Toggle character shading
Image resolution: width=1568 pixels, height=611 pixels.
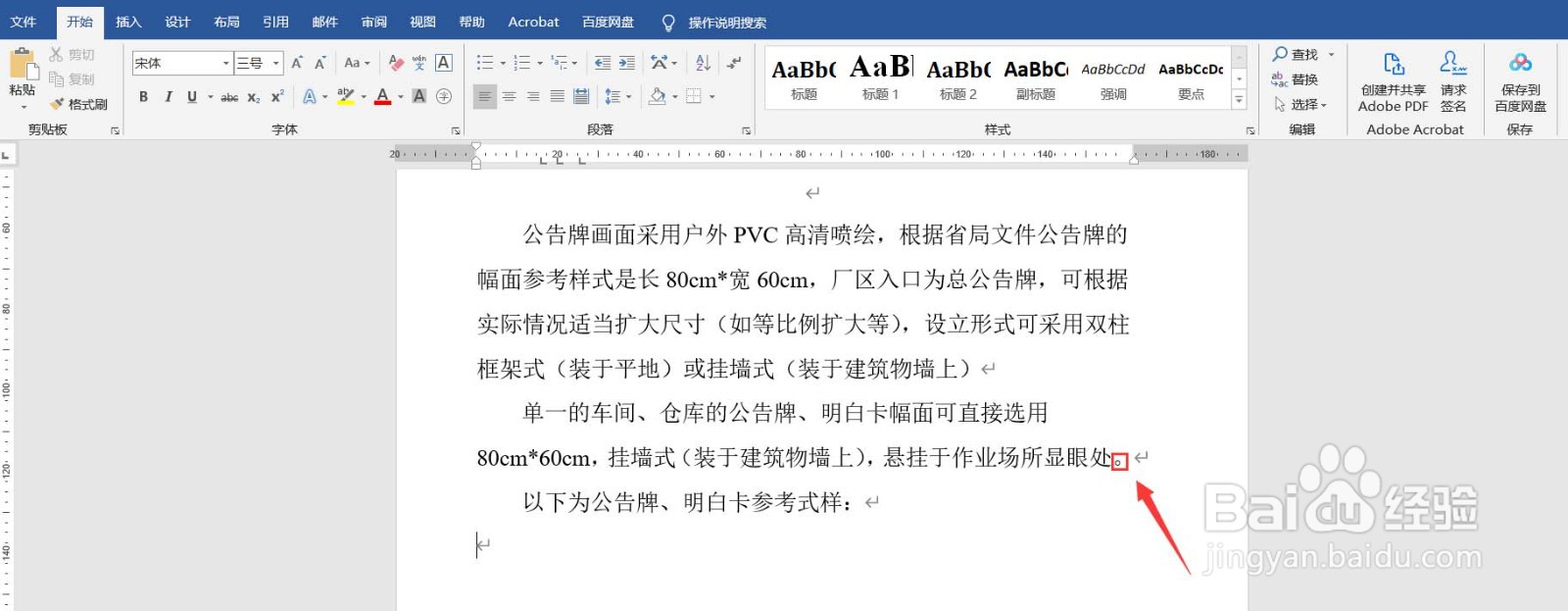tap(419, 96)
